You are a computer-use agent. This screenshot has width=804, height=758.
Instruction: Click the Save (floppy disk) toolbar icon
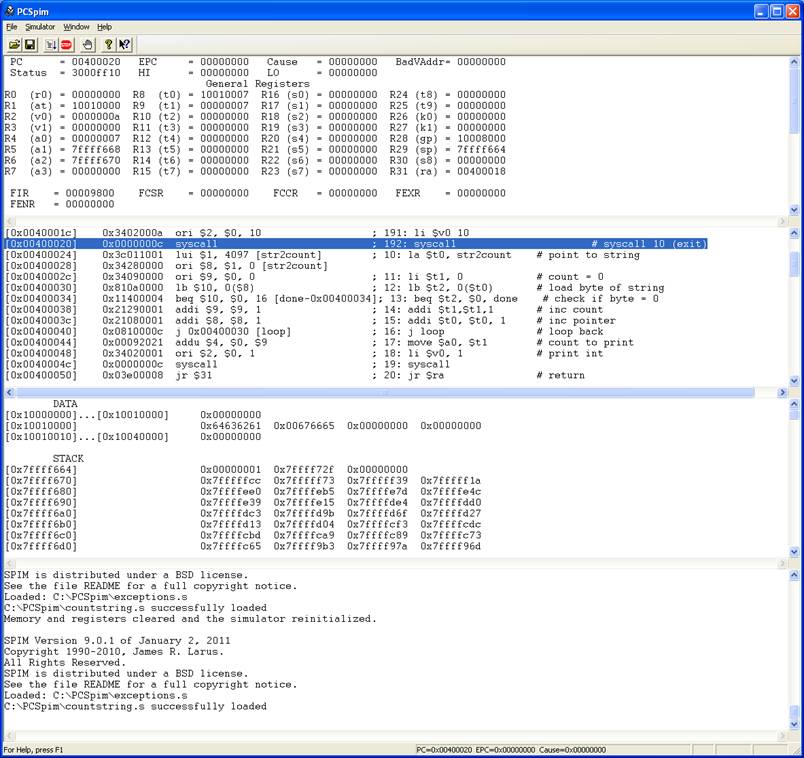[30, 45]
